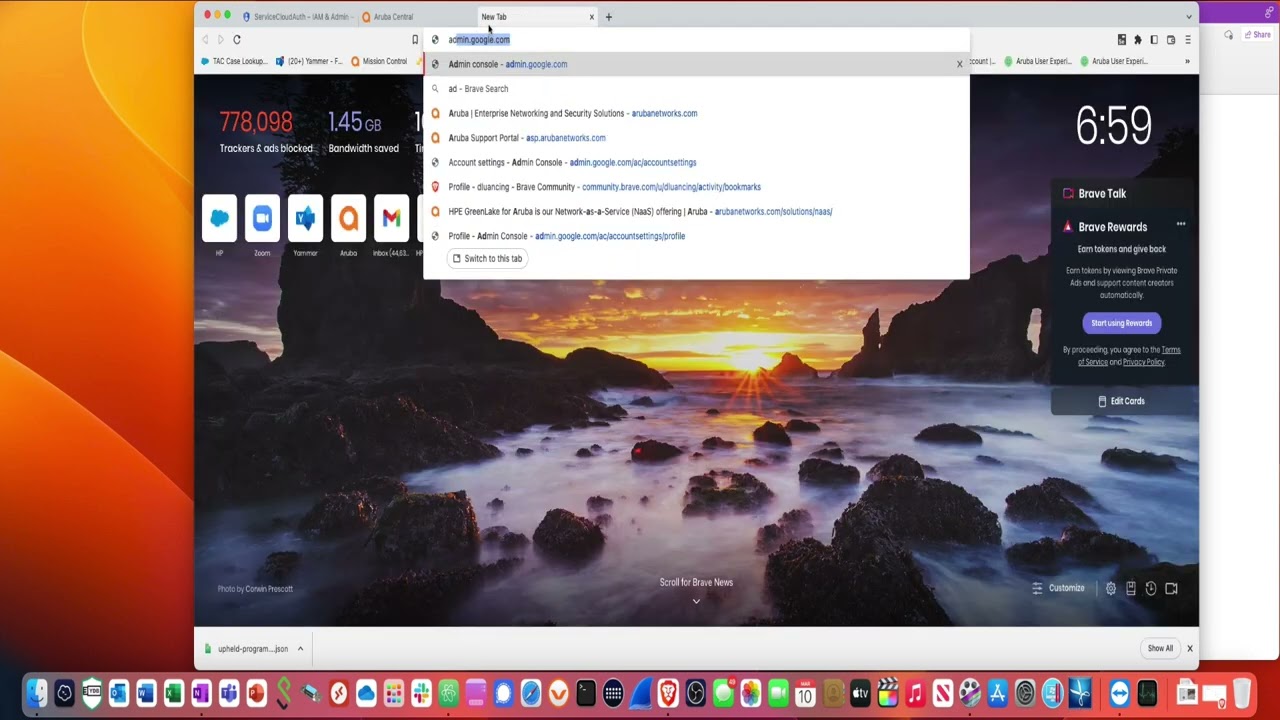The height and width of the screenshot is (720, 1280).
Task: Open new tab page settings gear
Action: click(1110, 589)
